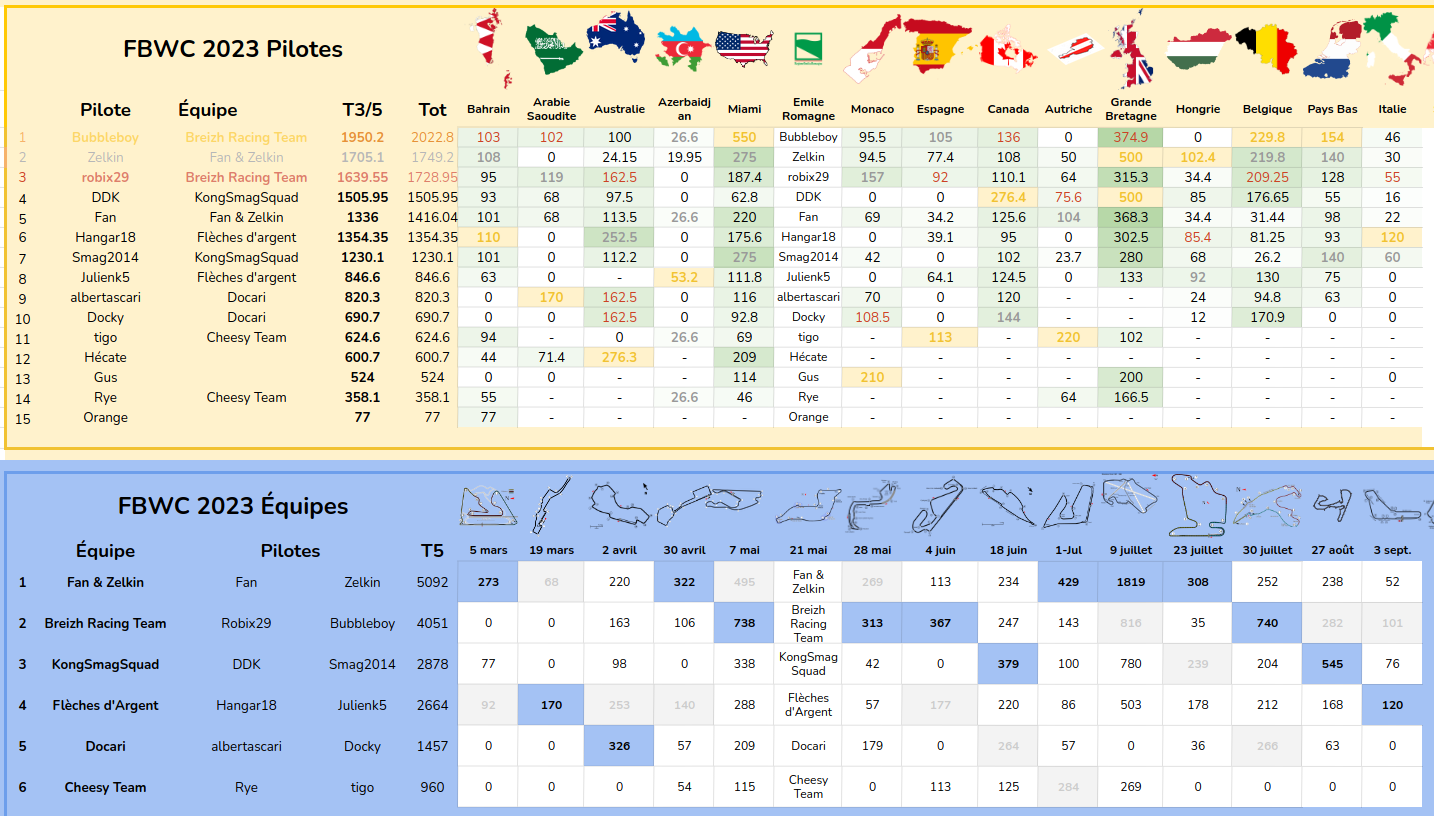
Task: Select the 'Grande Bretagne' race header
Action: [1130, 109]
